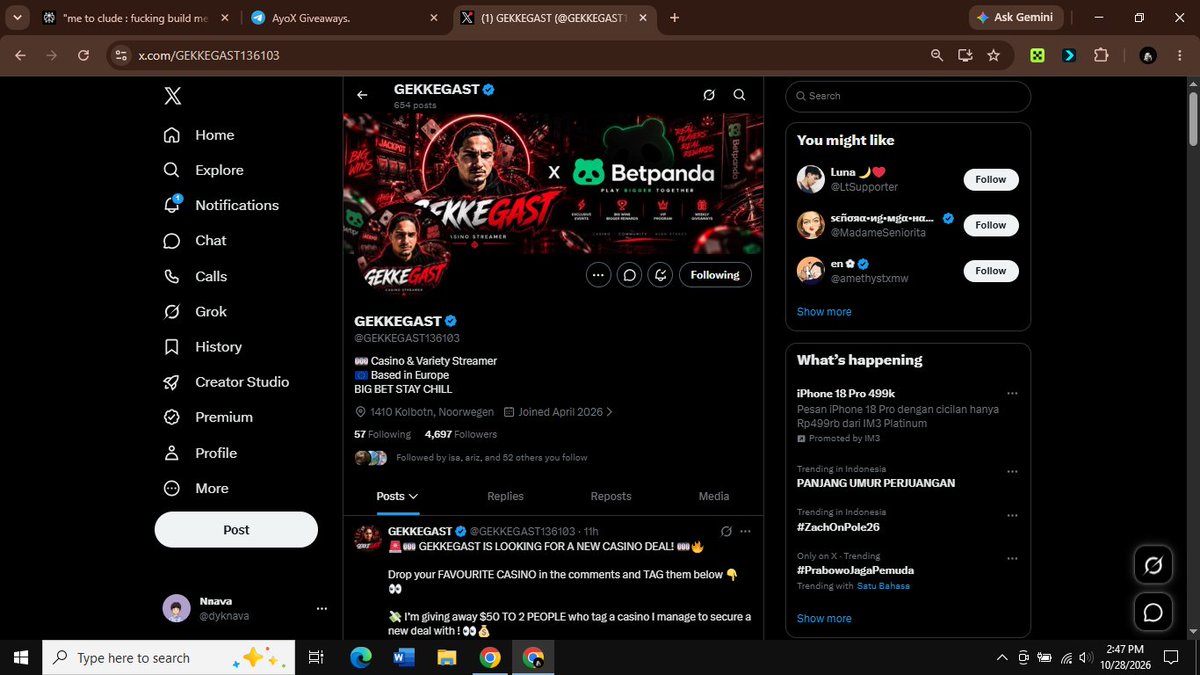Toggle the Following button on GEKKEGAST
1200x675 pixels.
[715, 275]
